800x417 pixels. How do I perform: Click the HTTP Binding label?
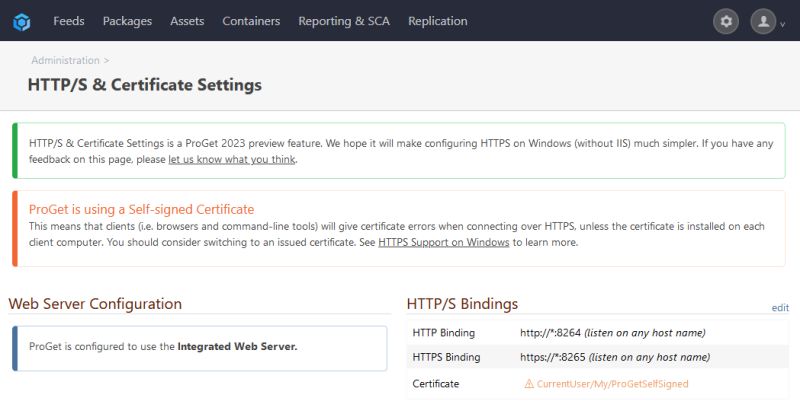pos(443,333)
